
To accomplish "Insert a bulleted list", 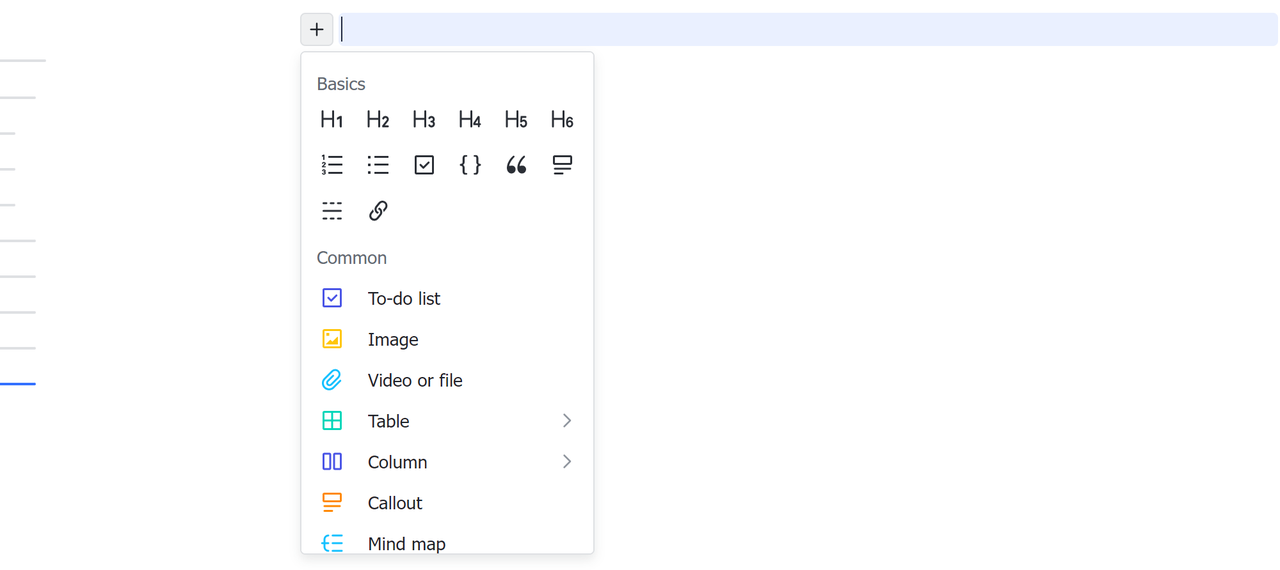I will pos(378,165).
